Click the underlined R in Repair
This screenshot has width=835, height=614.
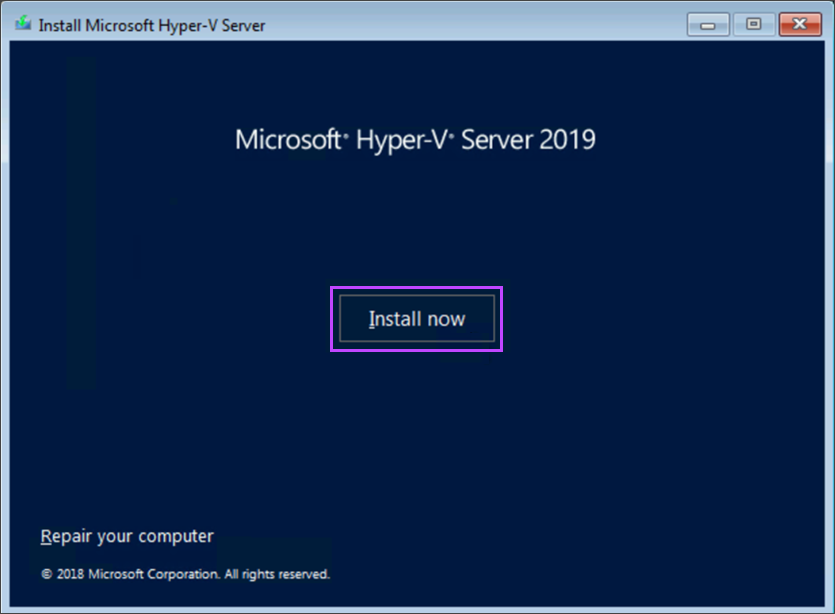pyautogui.click(x=46, y=537)
